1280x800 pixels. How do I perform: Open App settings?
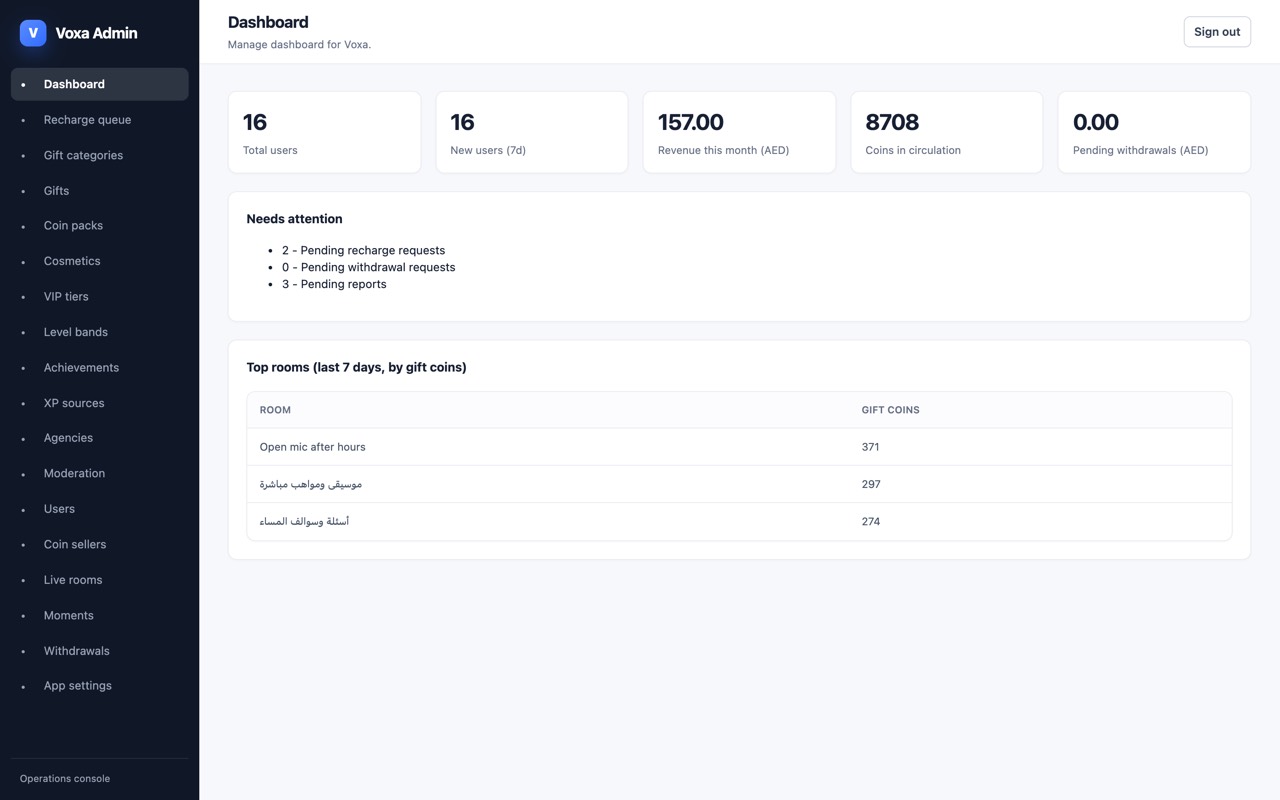[99, 686]
